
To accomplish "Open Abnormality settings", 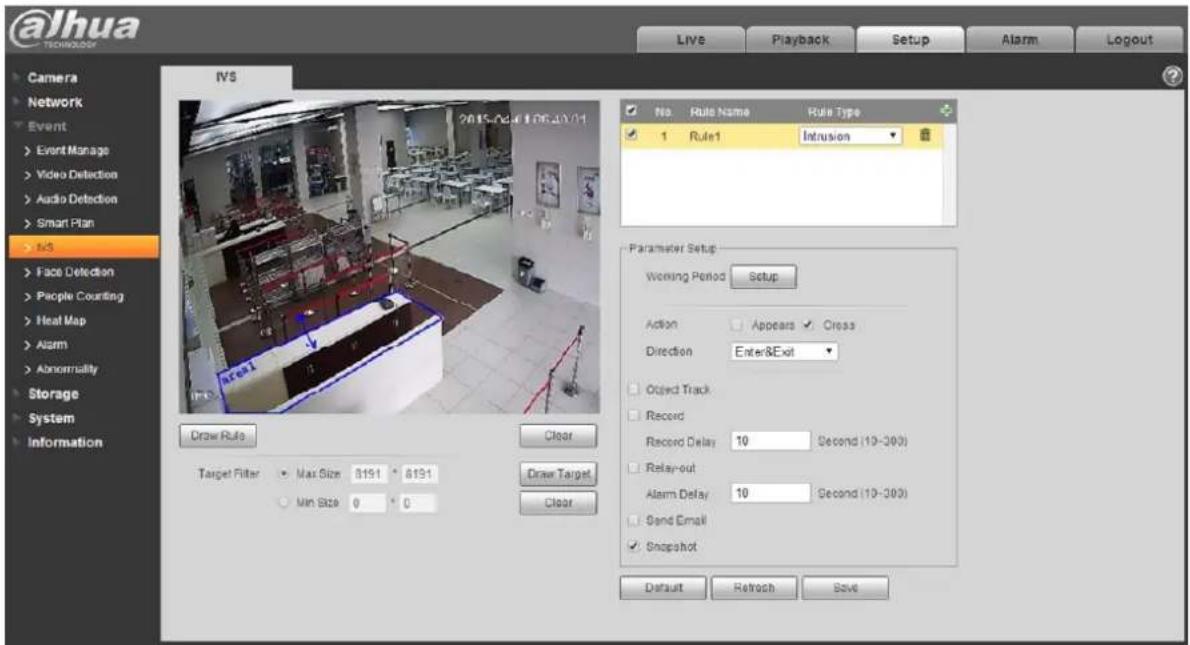I will pyautogui.click(x=67, y=369).
